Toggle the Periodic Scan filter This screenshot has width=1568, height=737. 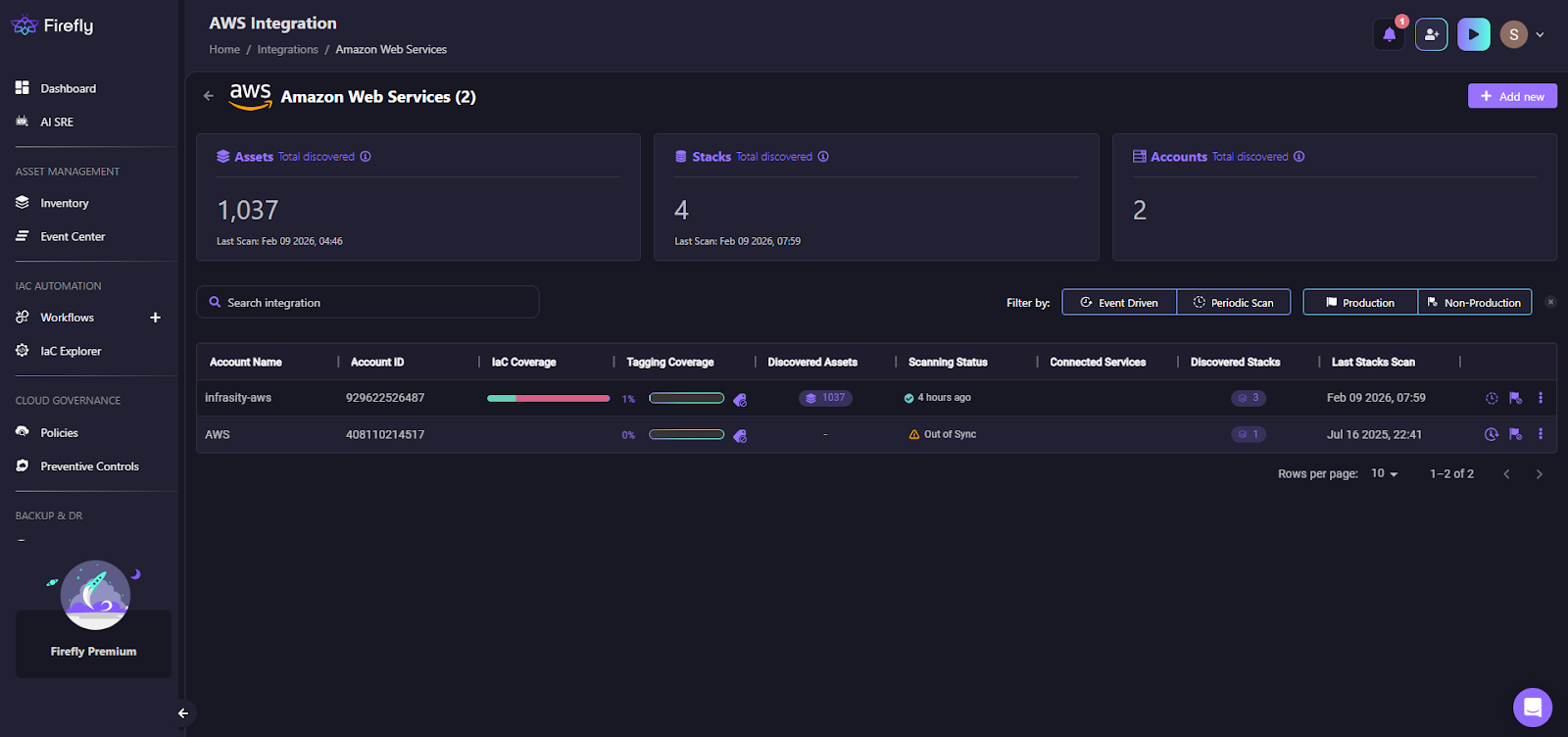(x=1233, y=303)
